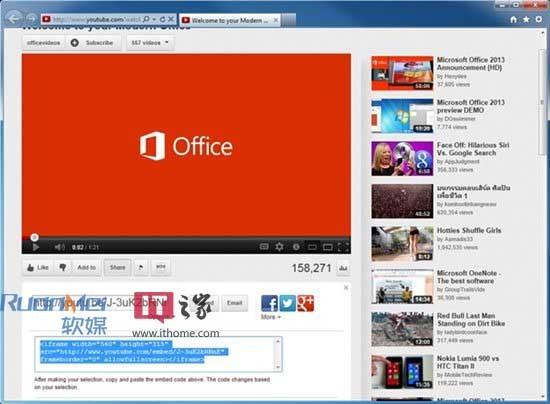Open Favorites star icon
Image resolution: width=550 pixels, height=404 pixels.
pos(526,20)
